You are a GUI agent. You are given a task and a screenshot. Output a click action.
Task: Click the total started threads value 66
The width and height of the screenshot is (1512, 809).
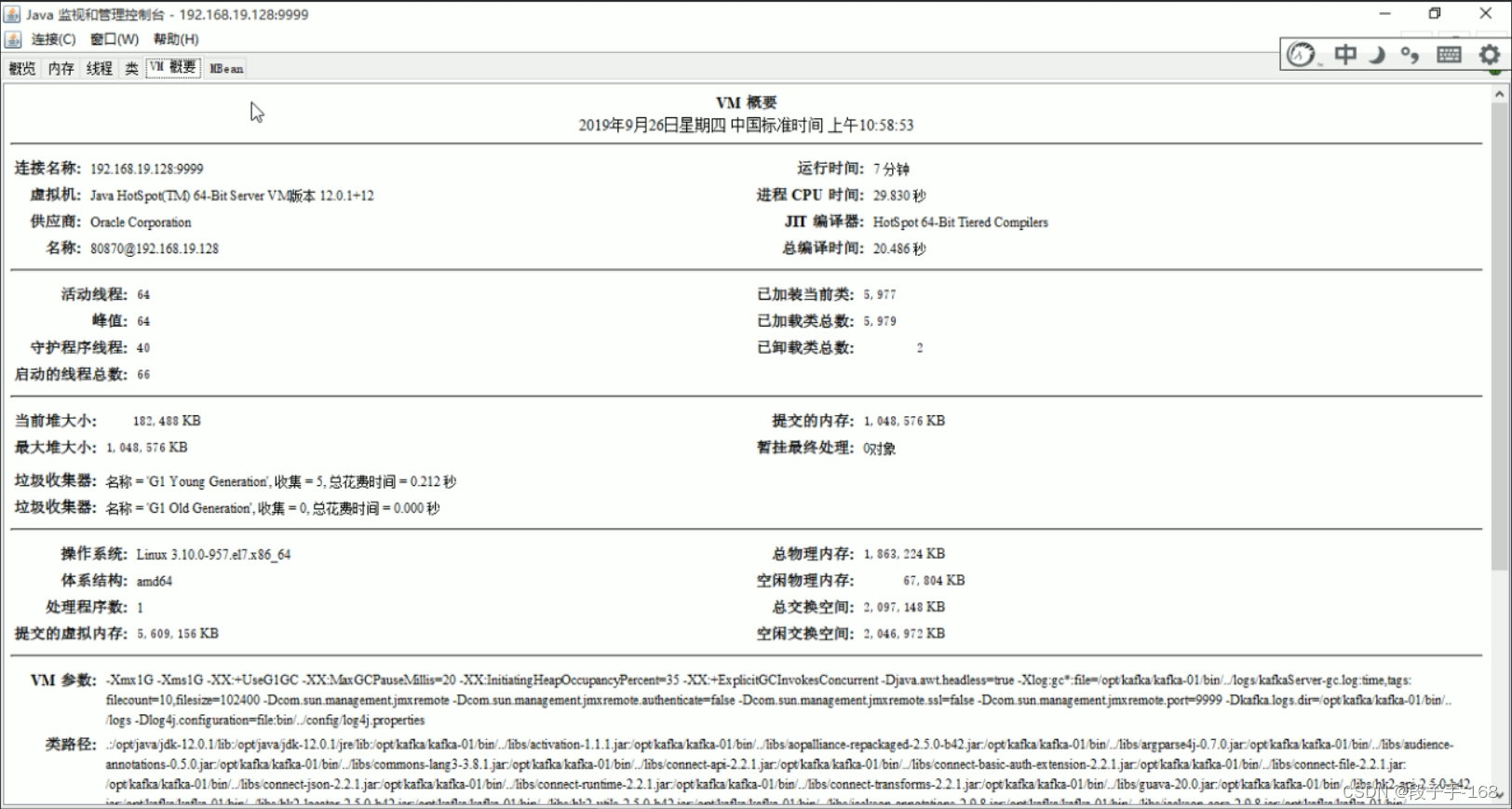click(x=143, y=374)
